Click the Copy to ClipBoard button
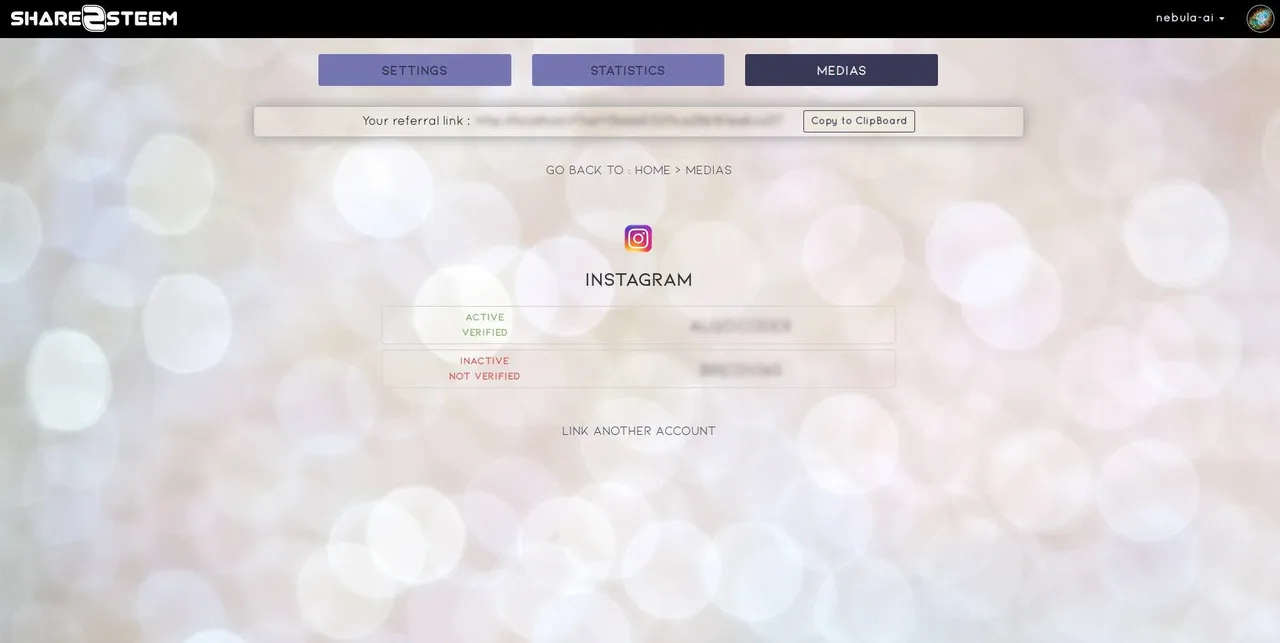The height and width of the screenshot is (643, 1280). 859,121
